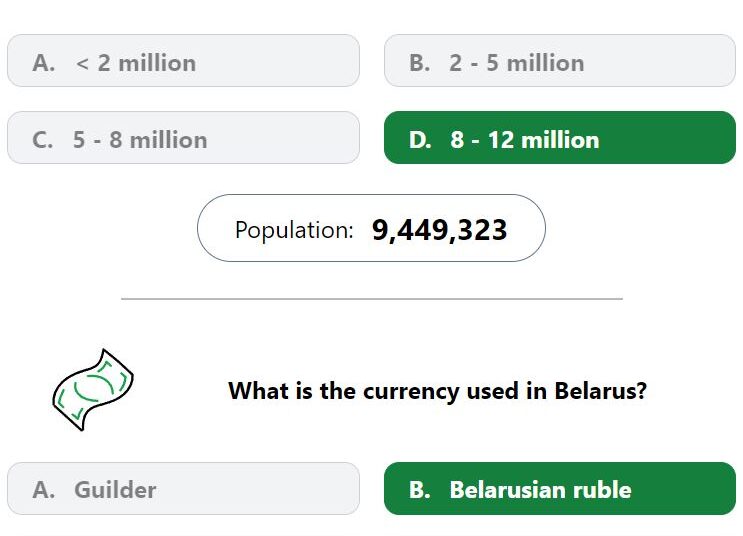This screenshot has width=743, height=536.
Task: Choose the 2 - 5 million option
Action: coord(560,61)
